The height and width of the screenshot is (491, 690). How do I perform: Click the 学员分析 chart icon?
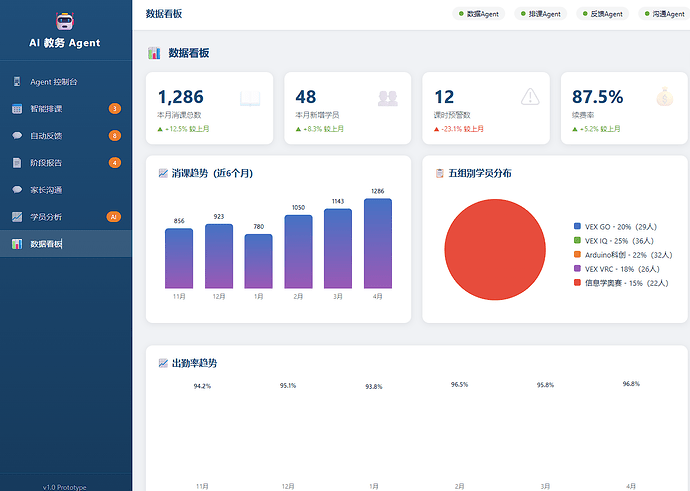[x=17, y=217]
